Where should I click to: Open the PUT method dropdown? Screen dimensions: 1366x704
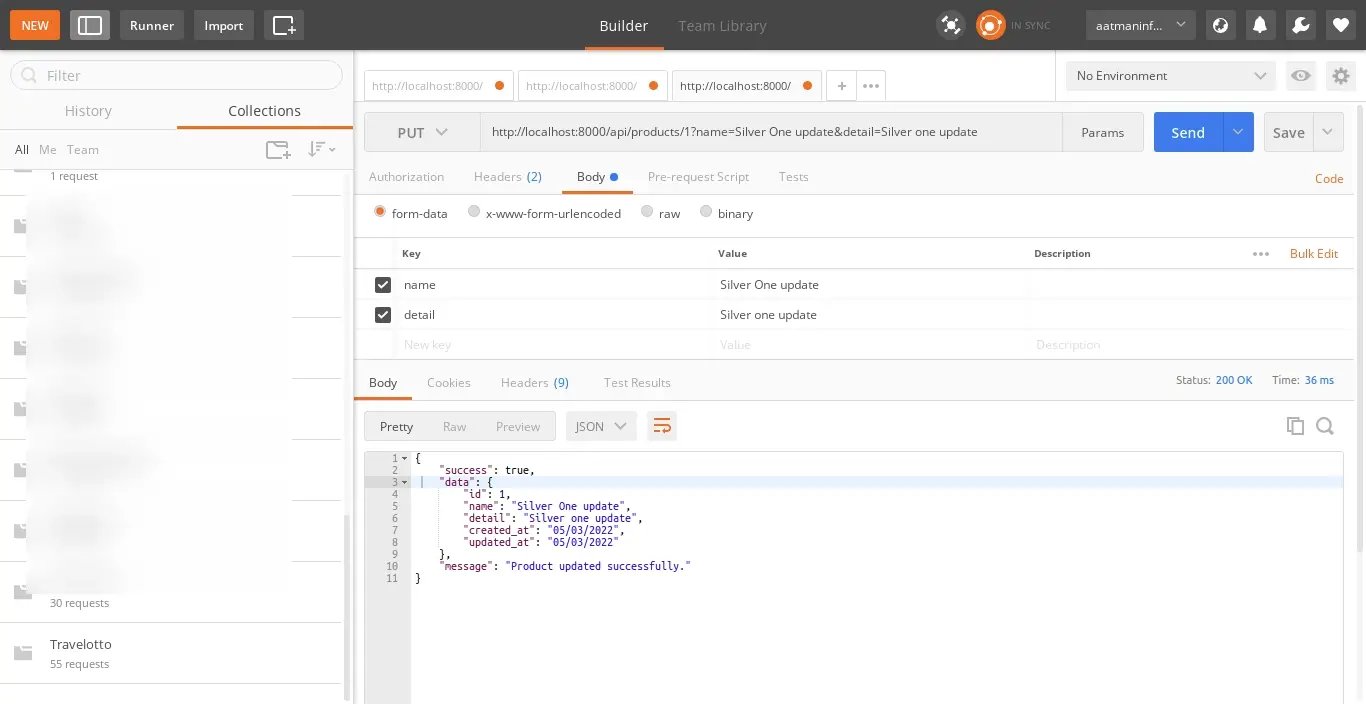coord(422,132)
